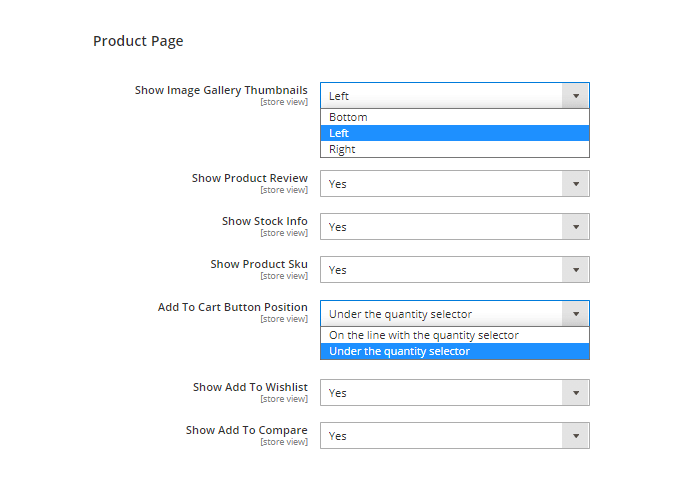Click the Show Product Review dropdown arrow

[575, 184]
